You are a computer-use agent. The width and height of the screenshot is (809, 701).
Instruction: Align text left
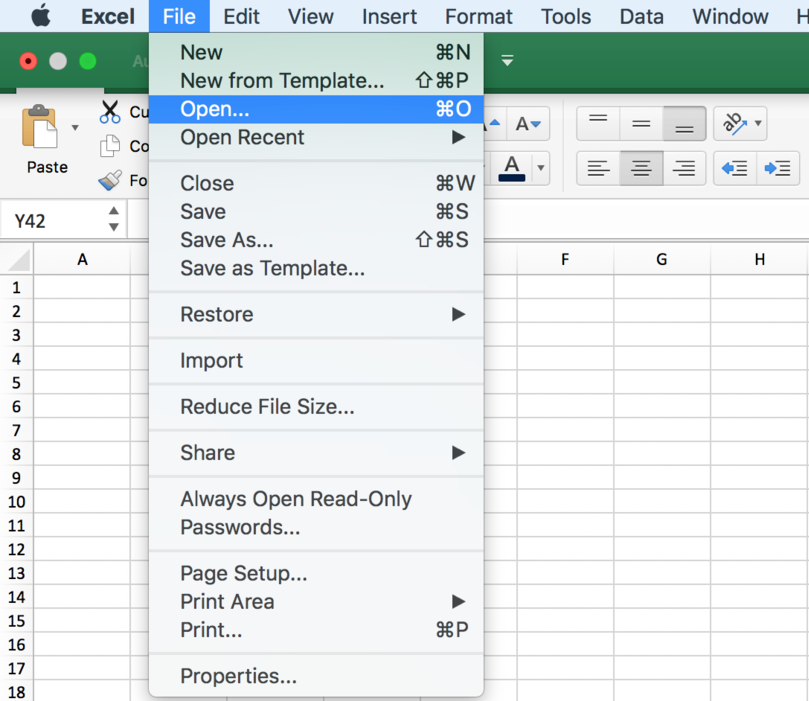(598, 168)
